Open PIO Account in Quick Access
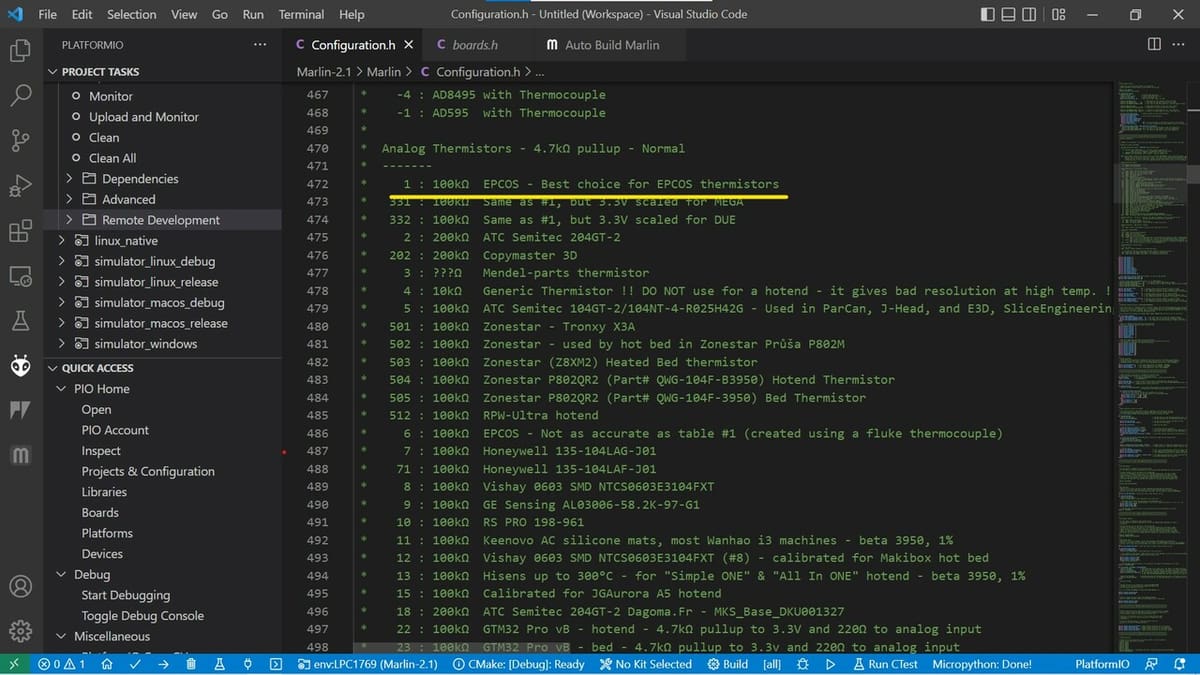Viewport: 1200px width, 675px height. pyautogui.click(x=115, y=430)
